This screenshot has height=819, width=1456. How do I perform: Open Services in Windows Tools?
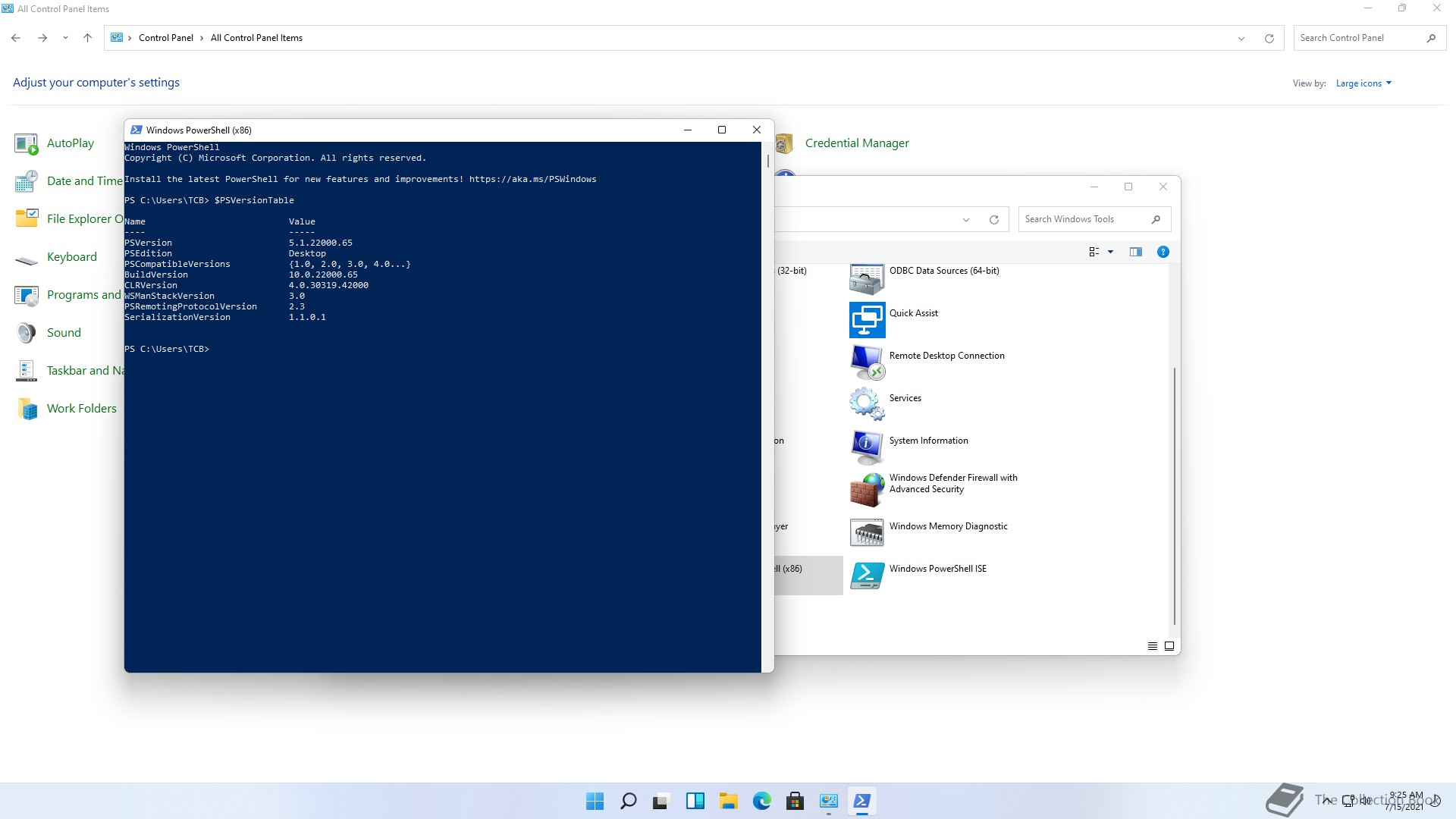(x=886, y=404)
